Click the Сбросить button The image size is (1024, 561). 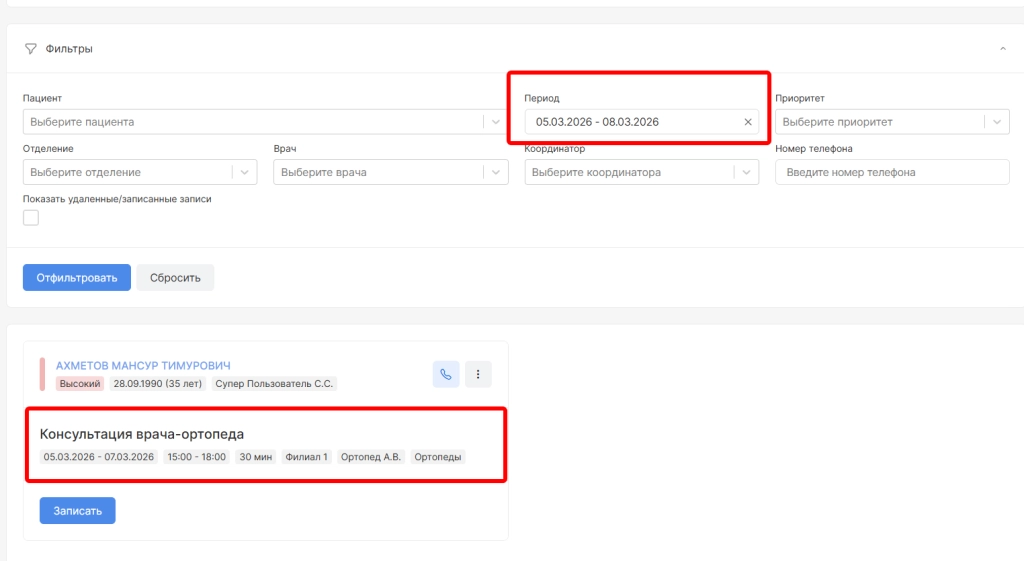[x=175, y=277]
